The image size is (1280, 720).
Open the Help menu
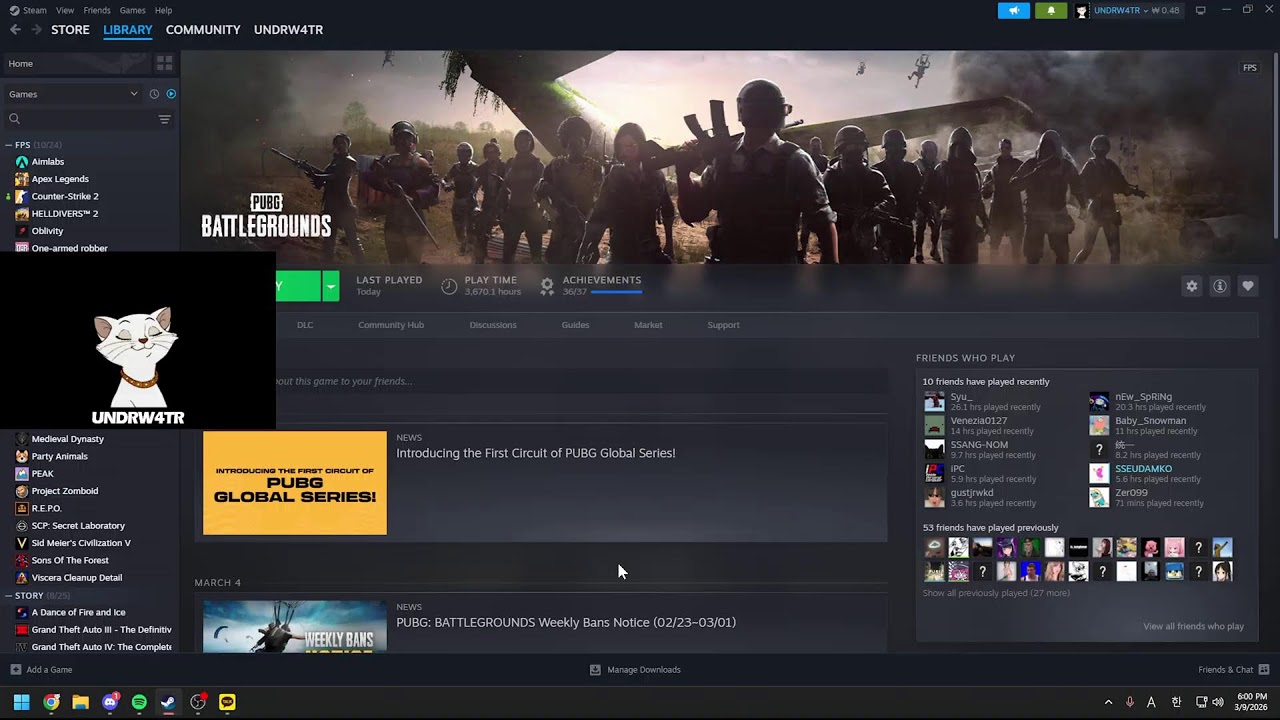(163, 10)
